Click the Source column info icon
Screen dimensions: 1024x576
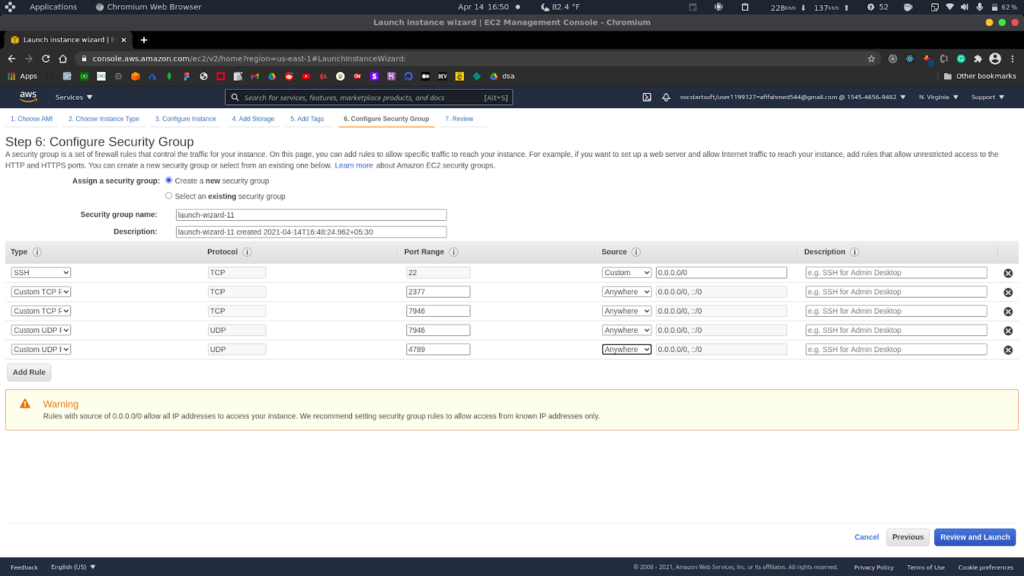[x=636, y=252]
